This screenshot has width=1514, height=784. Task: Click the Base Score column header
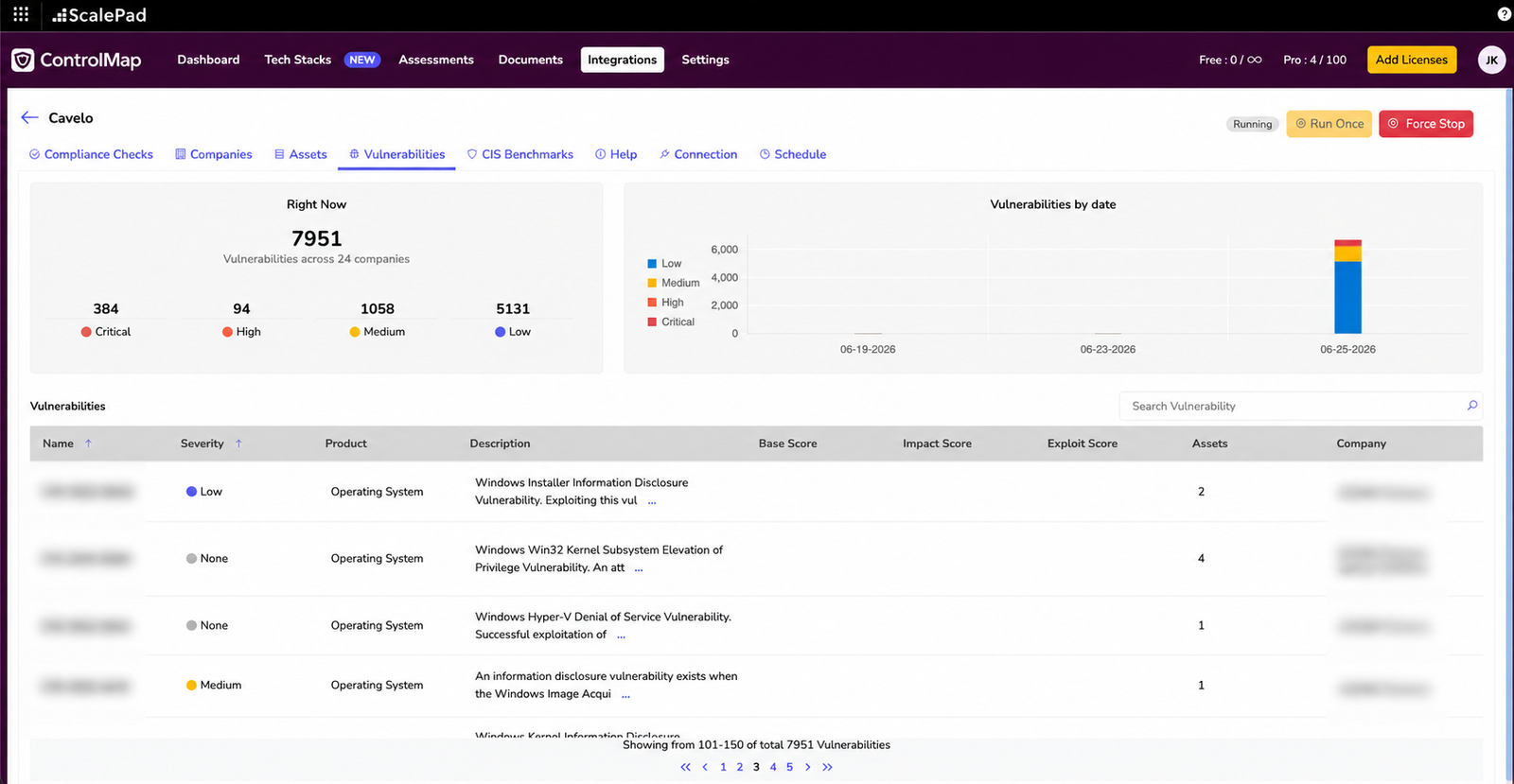787,444
